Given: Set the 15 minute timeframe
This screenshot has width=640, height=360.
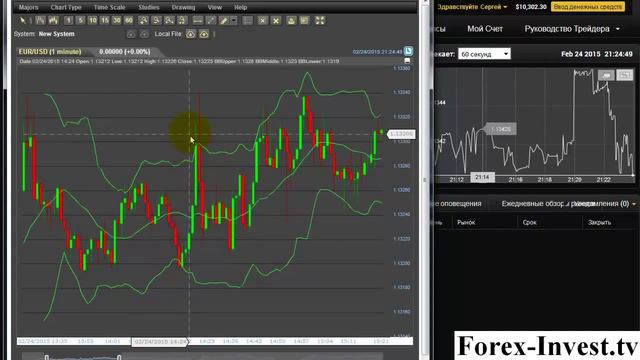Looking at the screenshot, I should (x=105, y=20).
